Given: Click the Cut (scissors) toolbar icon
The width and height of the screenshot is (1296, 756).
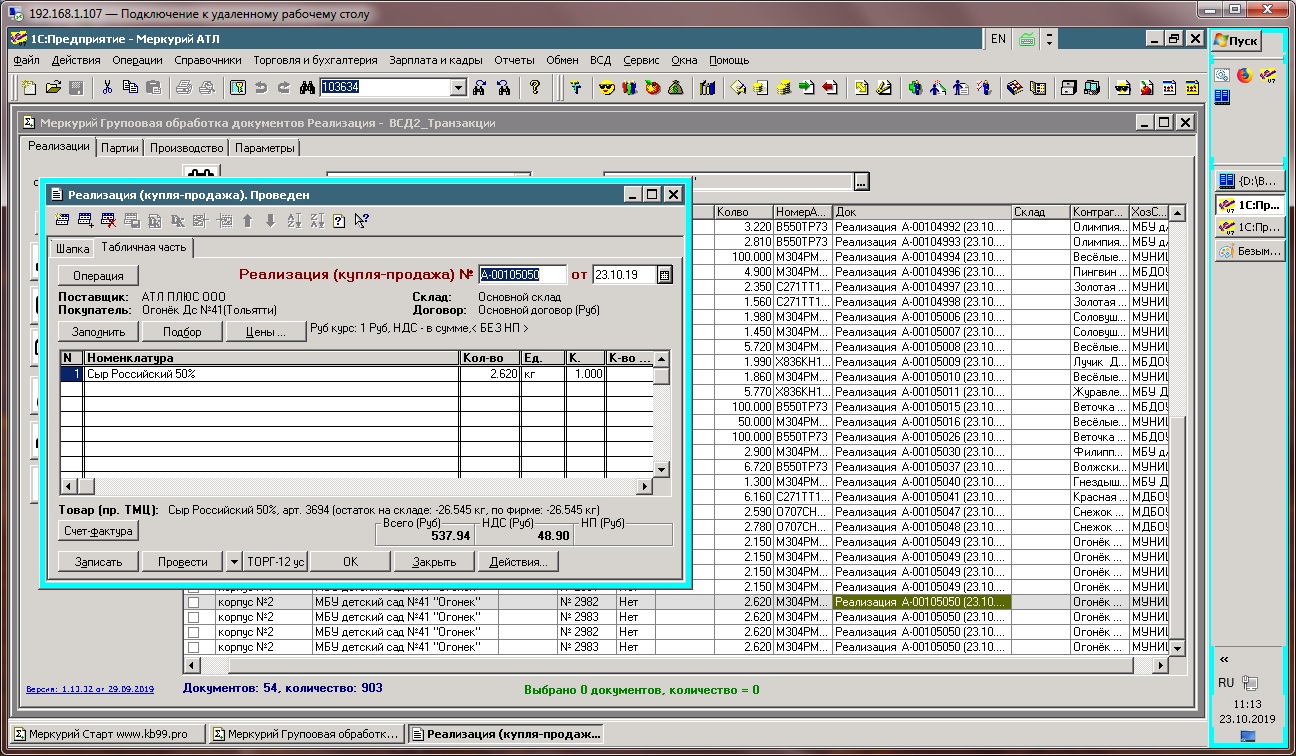Looking at the screenshot, I should tap(108, 88).
